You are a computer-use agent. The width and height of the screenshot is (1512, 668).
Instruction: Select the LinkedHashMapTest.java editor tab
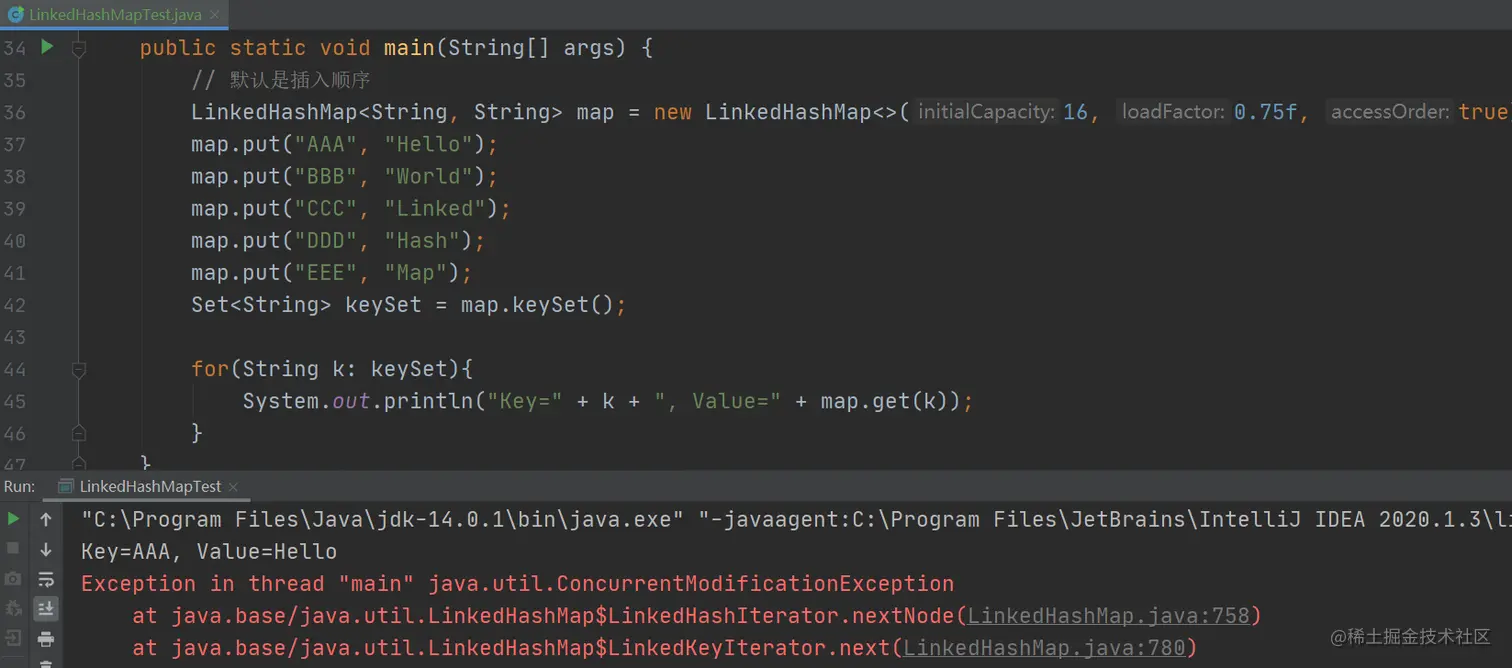click(x=115, y=15)
